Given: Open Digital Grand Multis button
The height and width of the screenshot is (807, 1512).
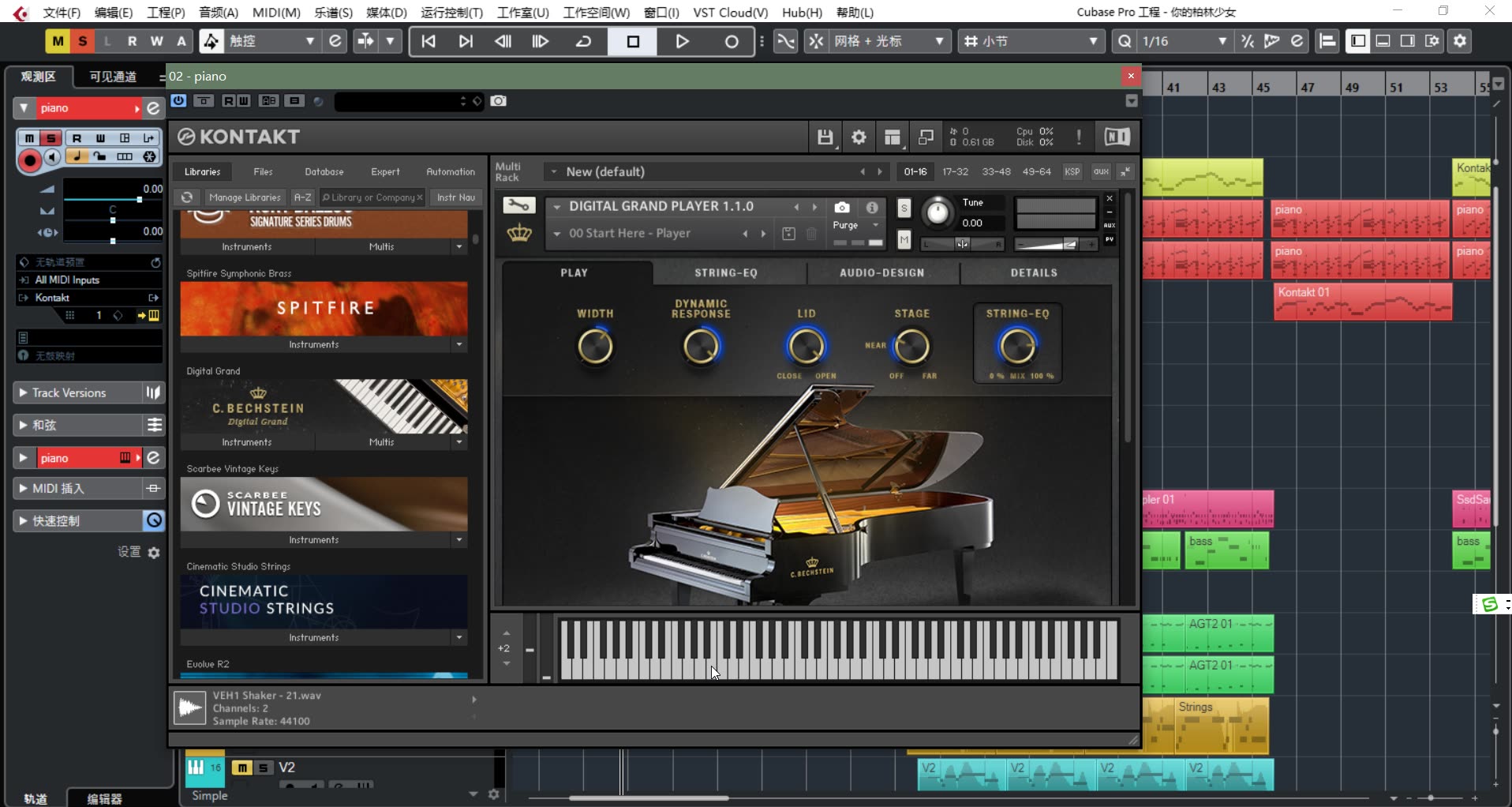Looking at the screenshot, I should pos(382,442).
